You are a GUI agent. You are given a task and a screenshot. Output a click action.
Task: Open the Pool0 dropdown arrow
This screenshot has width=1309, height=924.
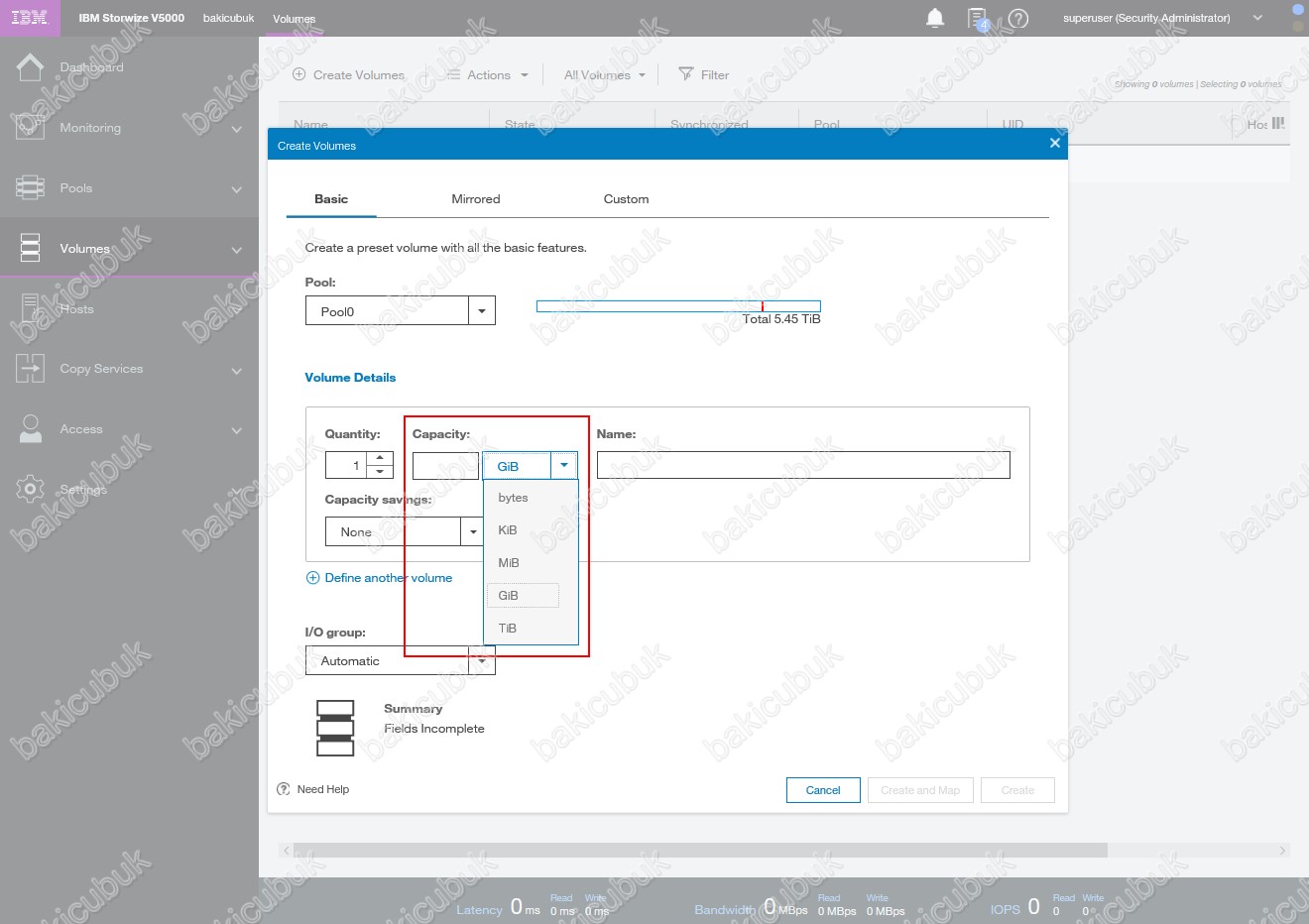482,311
